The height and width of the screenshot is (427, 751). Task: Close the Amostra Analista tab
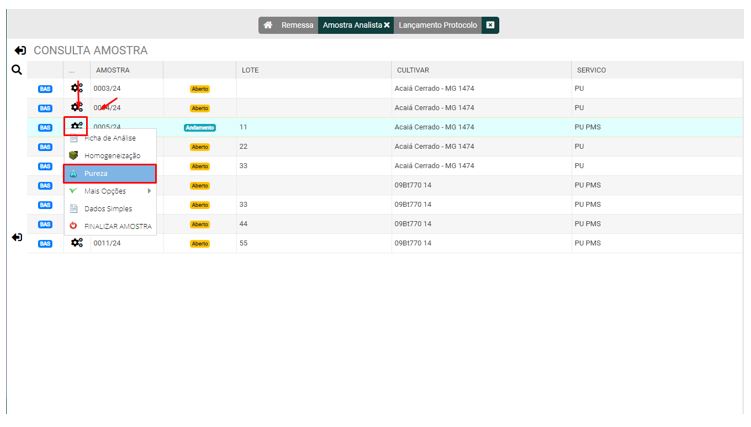[387, 25]
